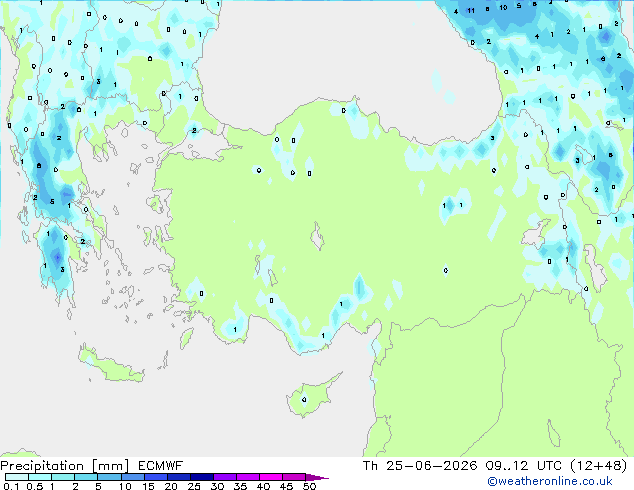Click the 'Th' weekday label
This screenshot has height=490, width=634.
click(x=370, y=466)
